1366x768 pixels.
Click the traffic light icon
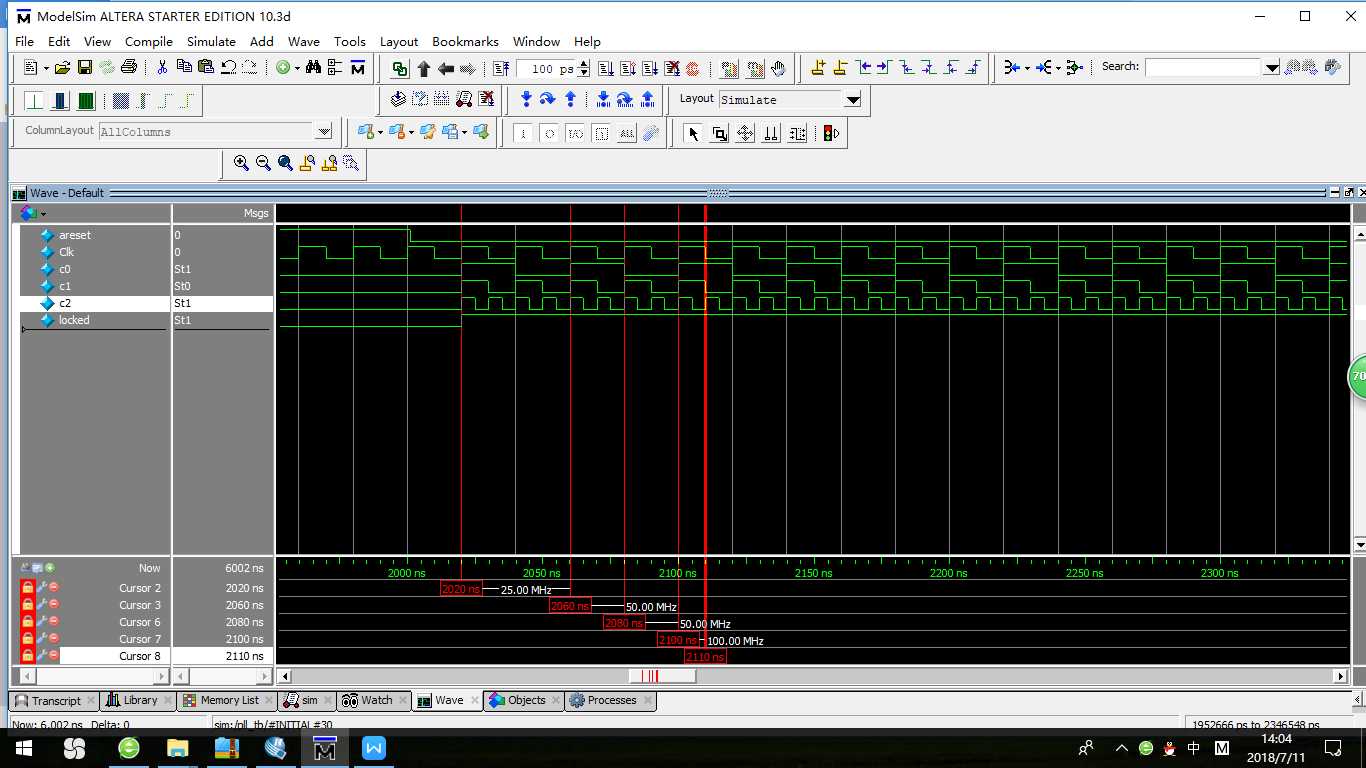tap(830, 133)
